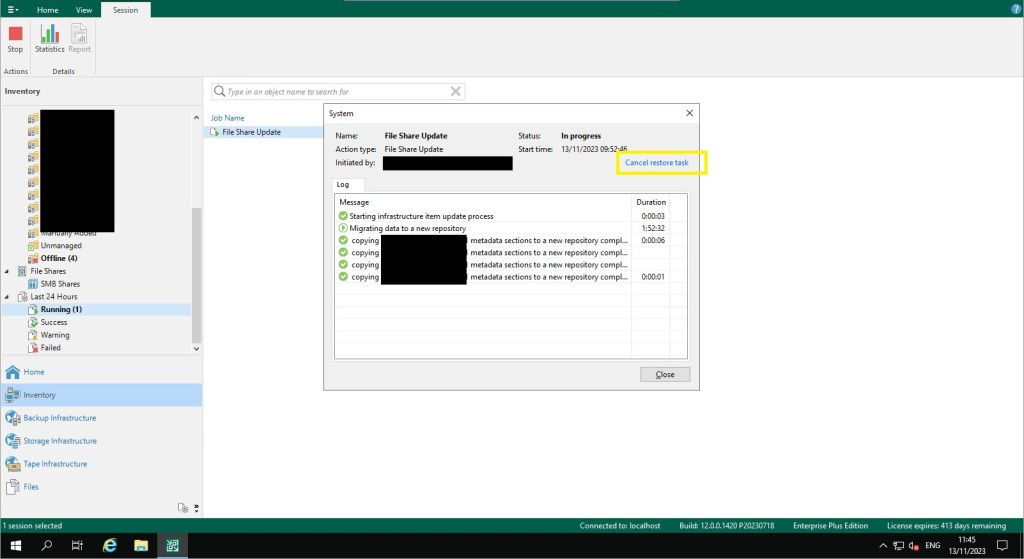Screen dimensions: 1024x559
Task: Click Veeam console taskbar icon
Action: point(172,545)
